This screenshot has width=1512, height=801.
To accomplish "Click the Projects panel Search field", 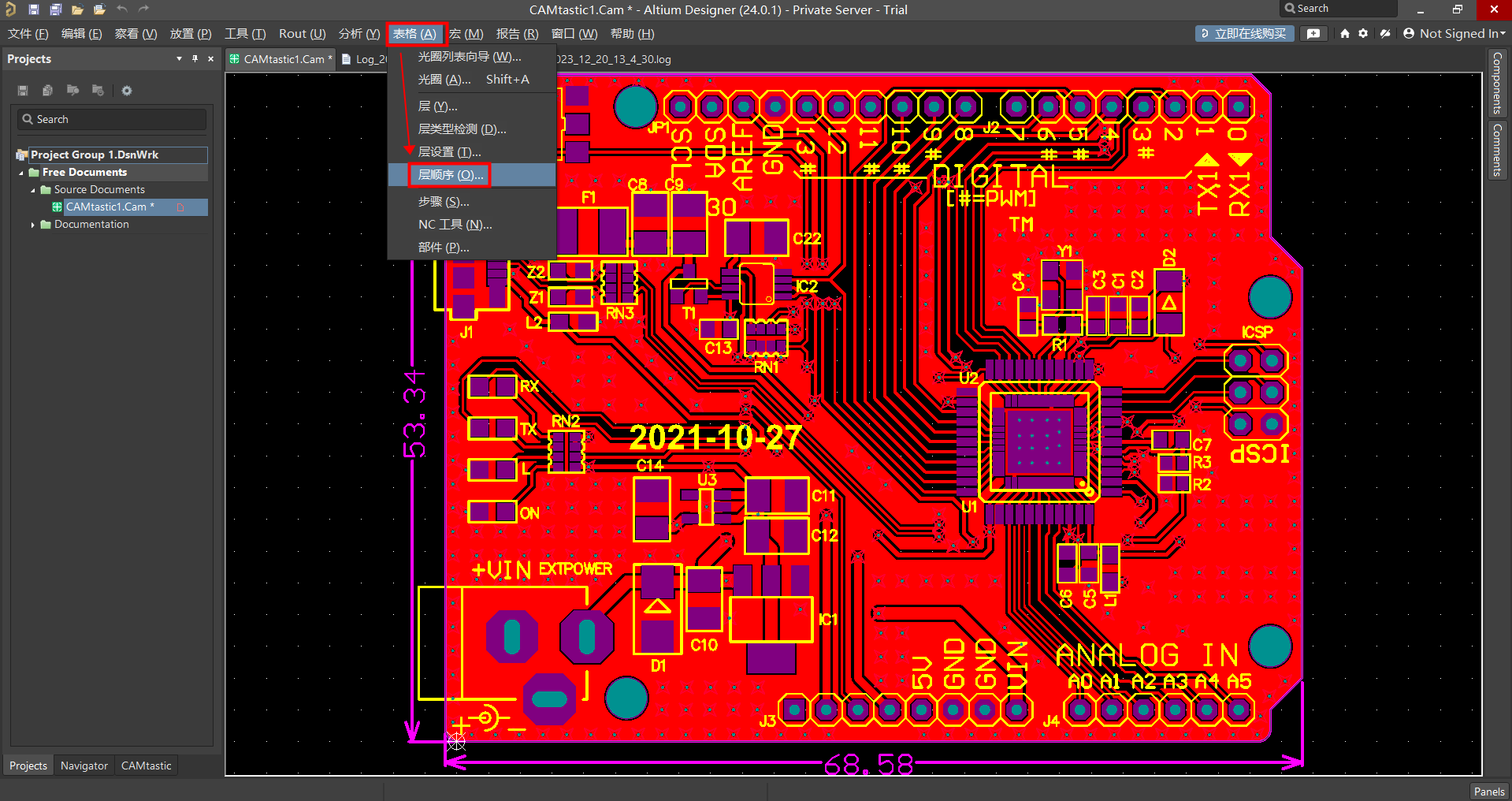I will point(112,119).
